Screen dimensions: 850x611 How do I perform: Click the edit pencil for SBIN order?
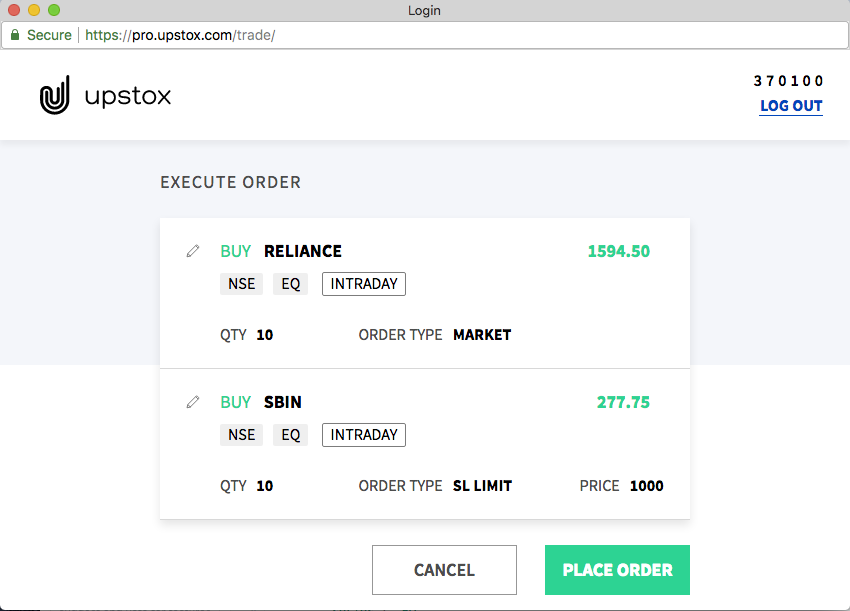coord(193,402)
